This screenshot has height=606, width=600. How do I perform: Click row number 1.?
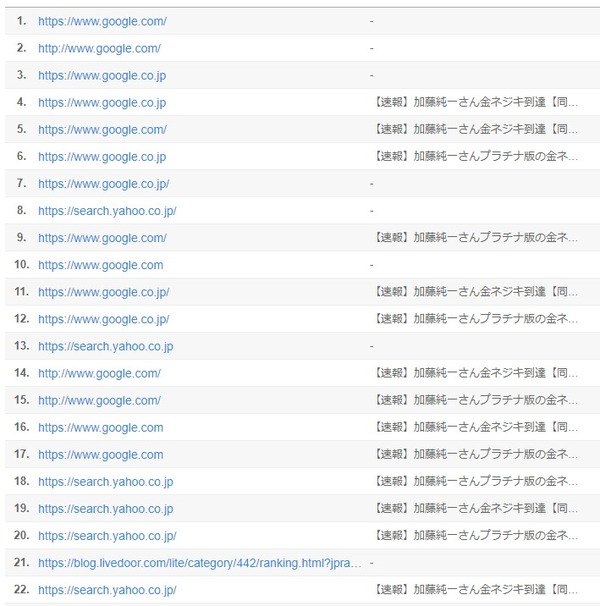(22, 20)
